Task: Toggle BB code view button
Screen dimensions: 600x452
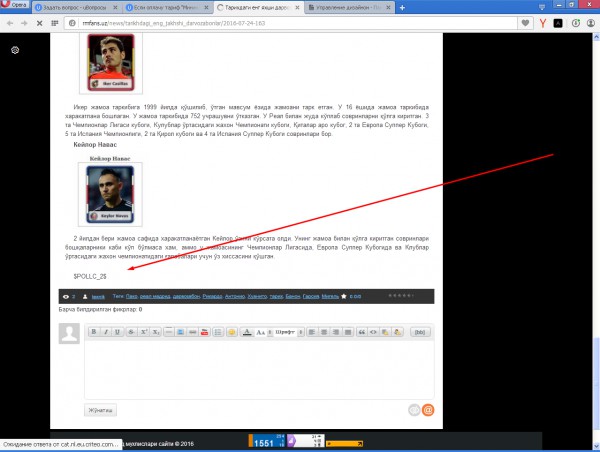Action: coord(420,332)
